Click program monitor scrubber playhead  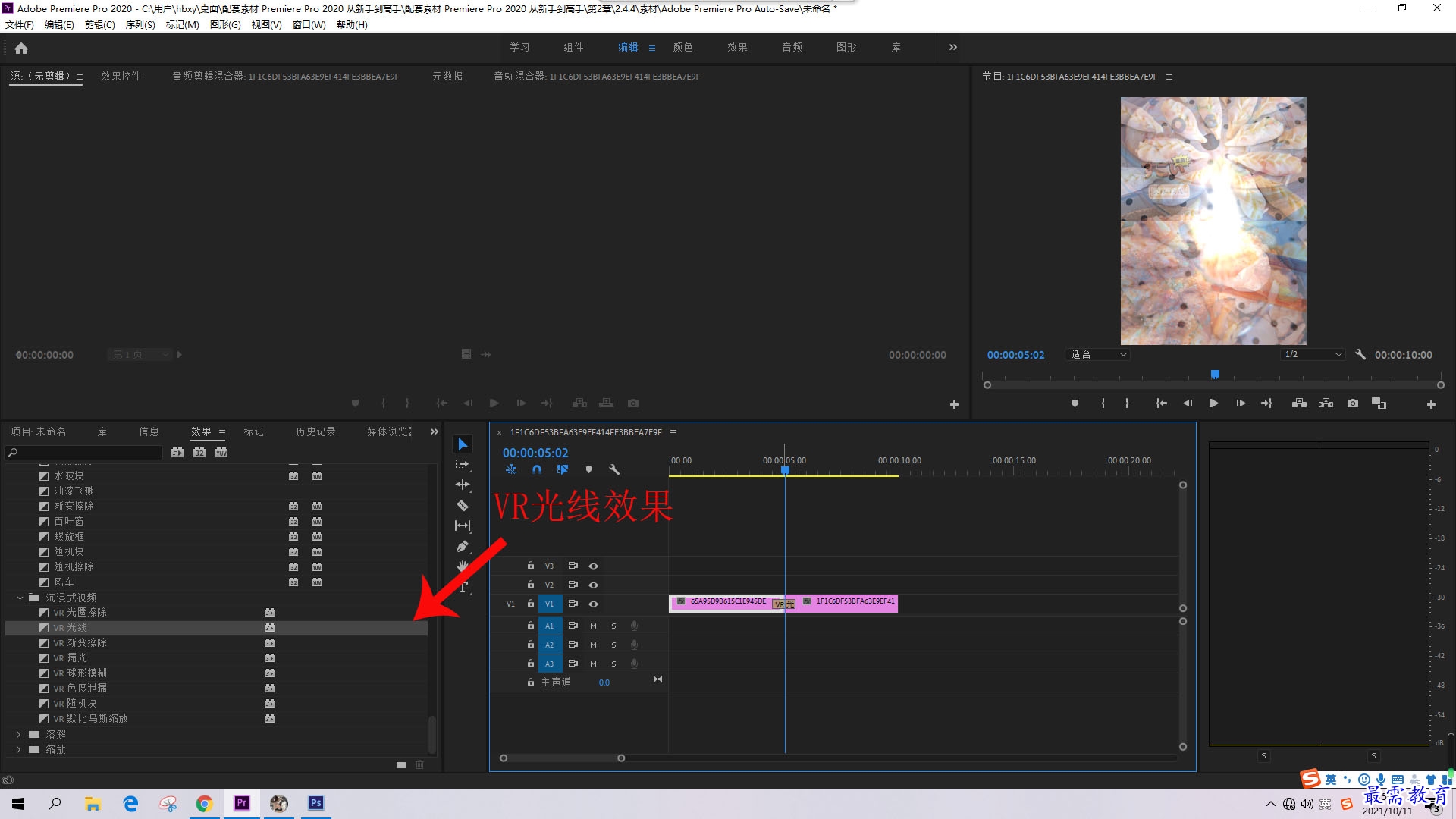[1215, 375]
